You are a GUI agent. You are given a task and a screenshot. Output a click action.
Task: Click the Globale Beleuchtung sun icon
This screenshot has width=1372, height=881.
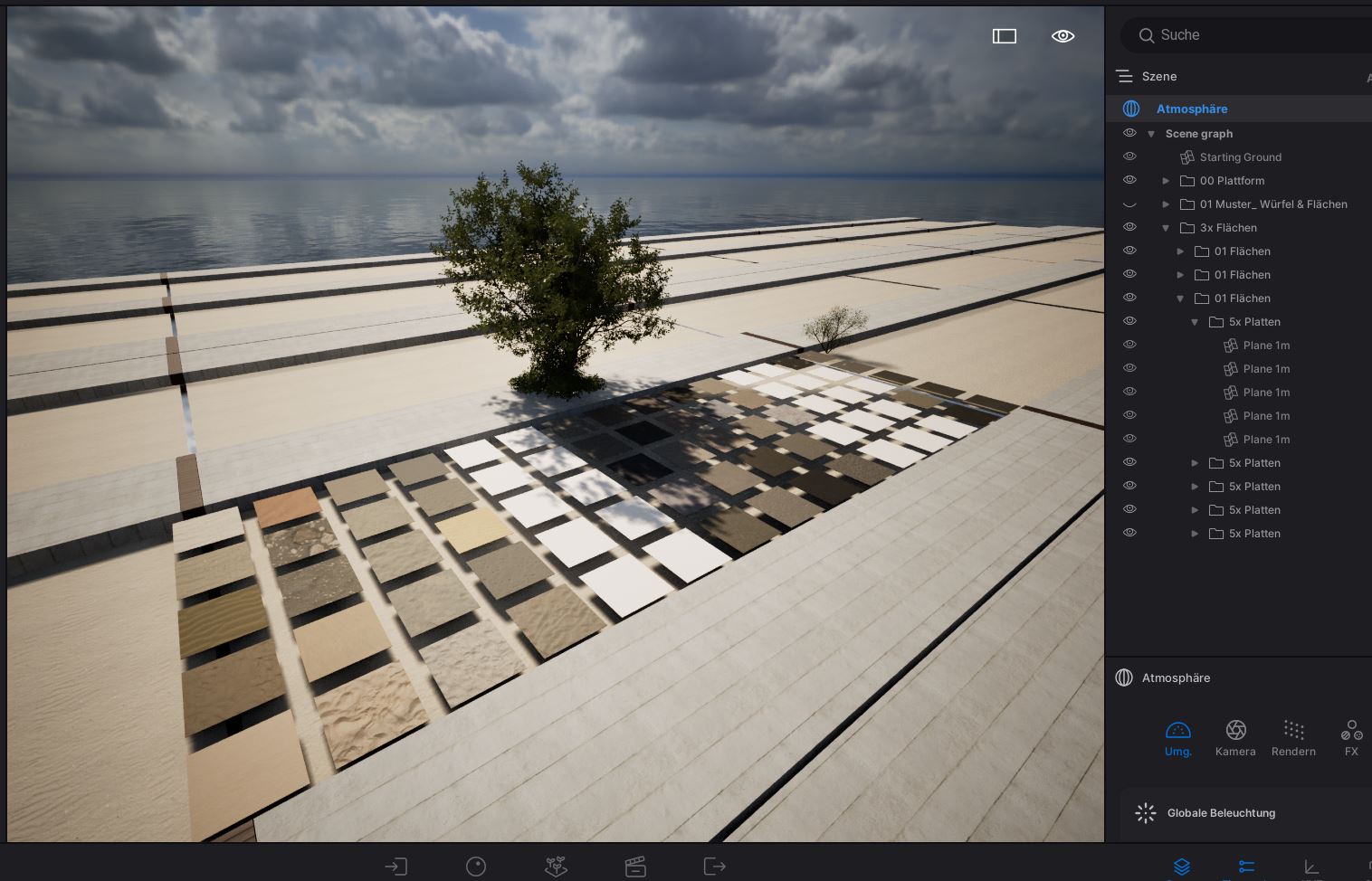point(1146,813)
